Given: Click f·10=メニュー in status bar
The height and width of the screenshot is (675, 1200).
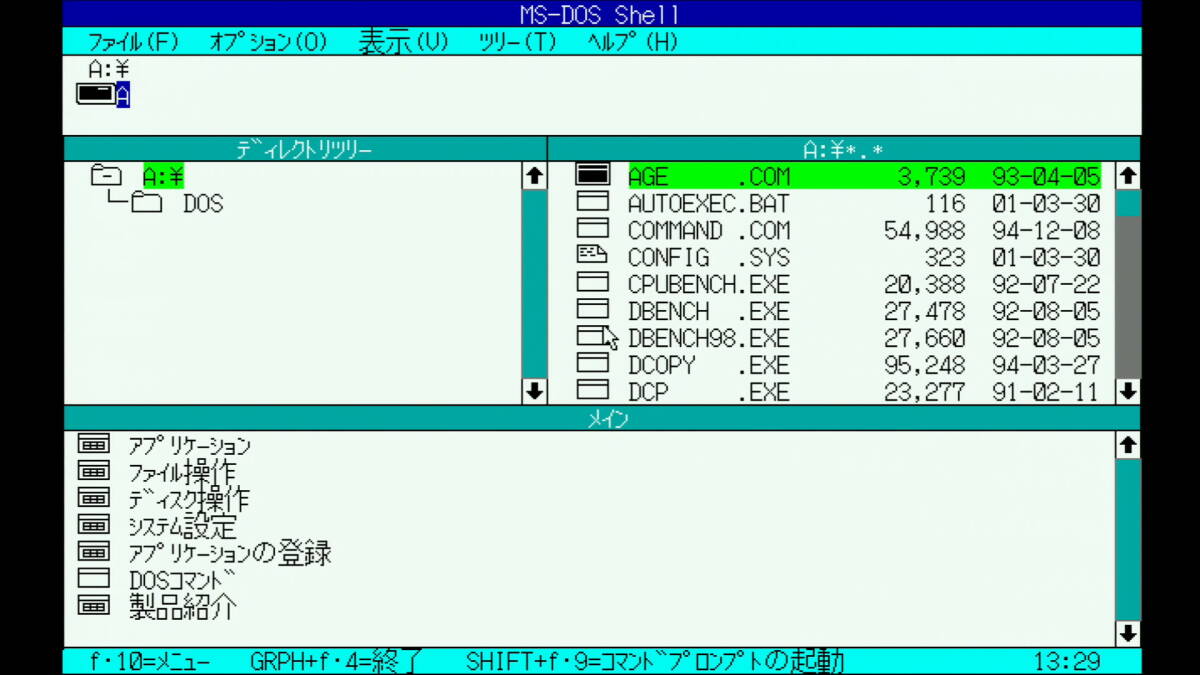Looking at the screenshot, I should 150,661.
